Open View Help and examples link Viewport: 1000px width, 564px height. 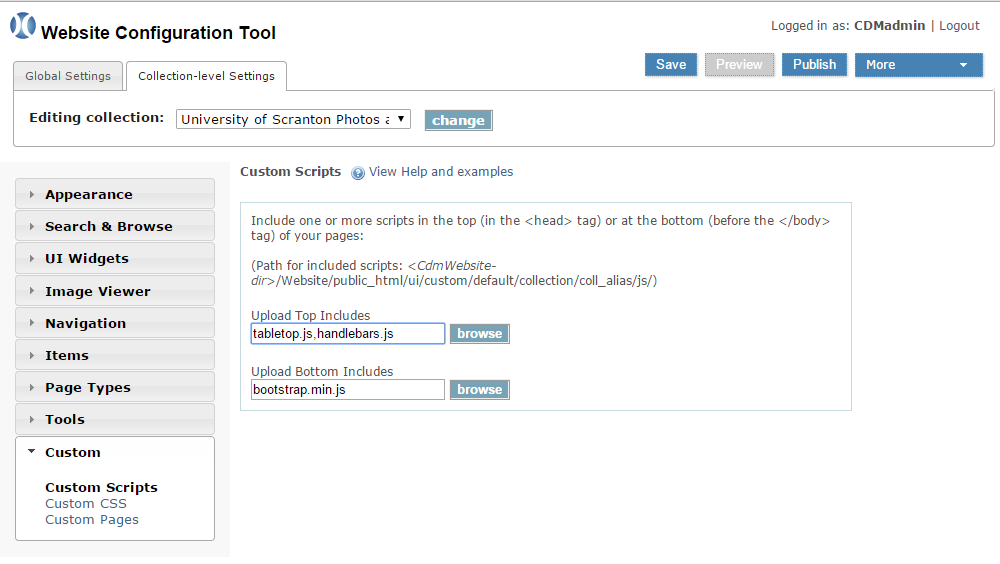click(x=441, y=172)
